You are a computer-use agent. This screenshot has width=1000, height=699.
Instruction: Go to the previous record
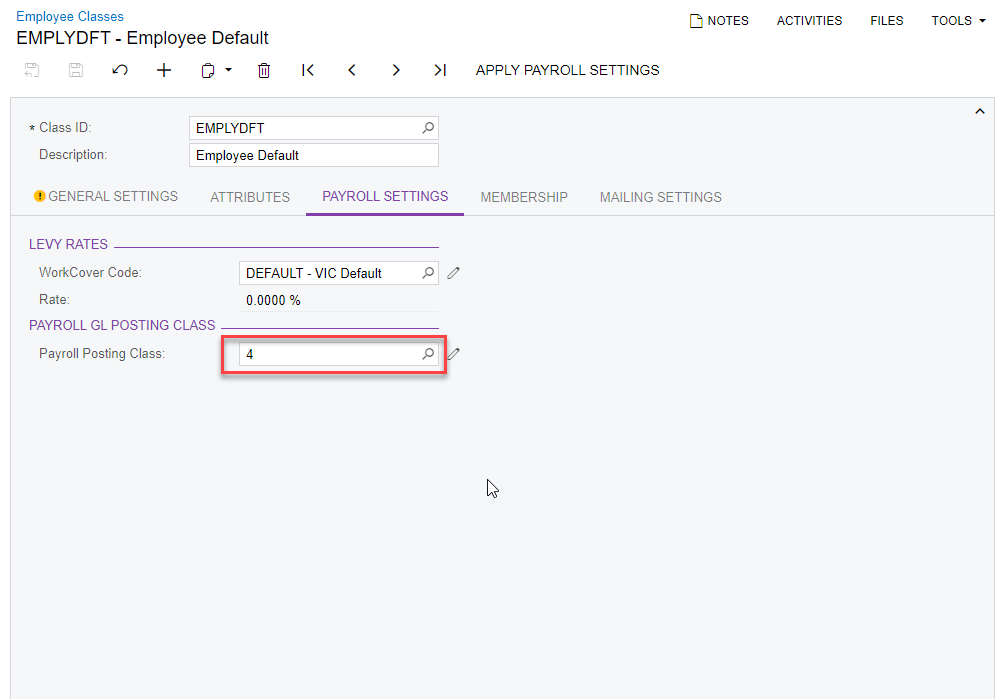click(352, 70)
